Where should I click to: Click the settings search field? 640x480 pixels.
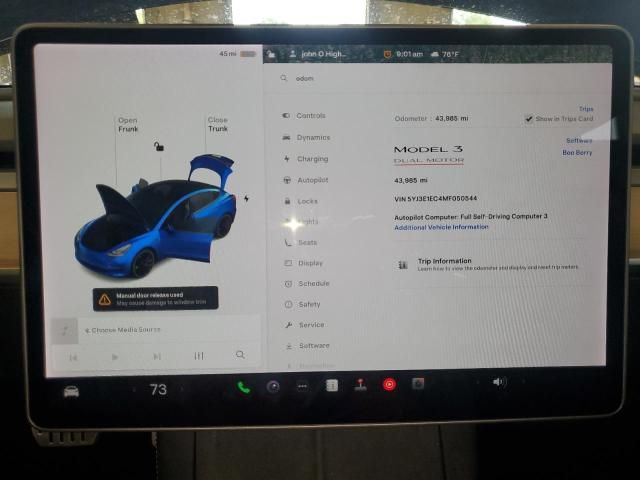(x=440, y=78)
